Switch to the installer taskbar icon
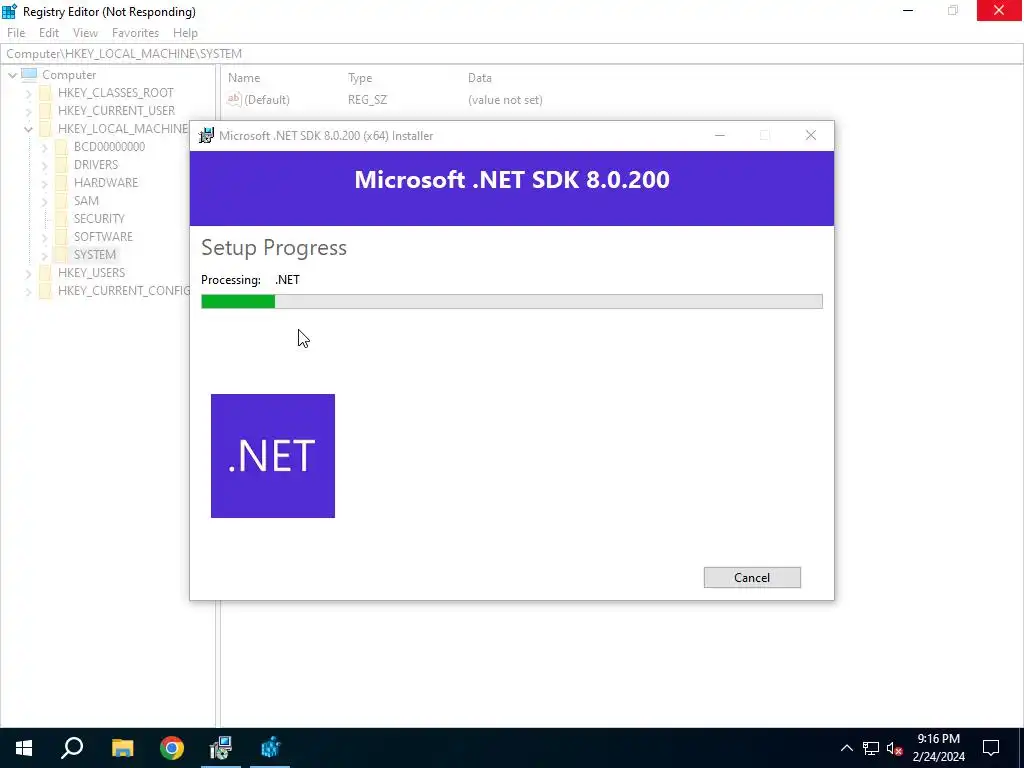This screenshot has width=1024, height=768. 221,748
